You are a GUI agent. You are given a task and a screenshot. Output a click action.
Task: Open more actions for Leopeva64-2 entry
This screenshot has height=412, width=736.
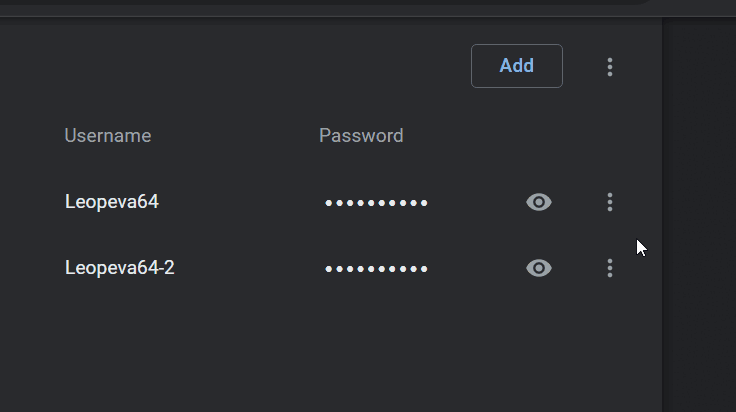pos(610,268)
